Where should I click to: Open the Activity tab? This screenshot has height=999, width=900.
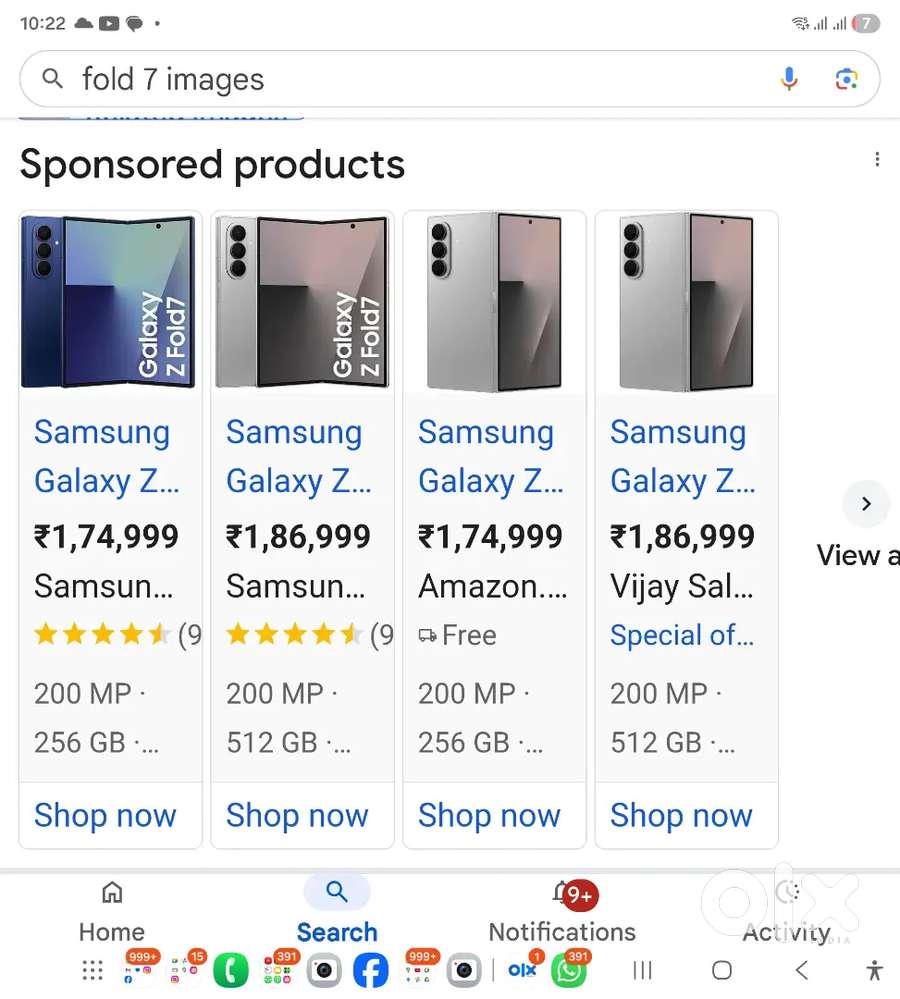(787, 912)
